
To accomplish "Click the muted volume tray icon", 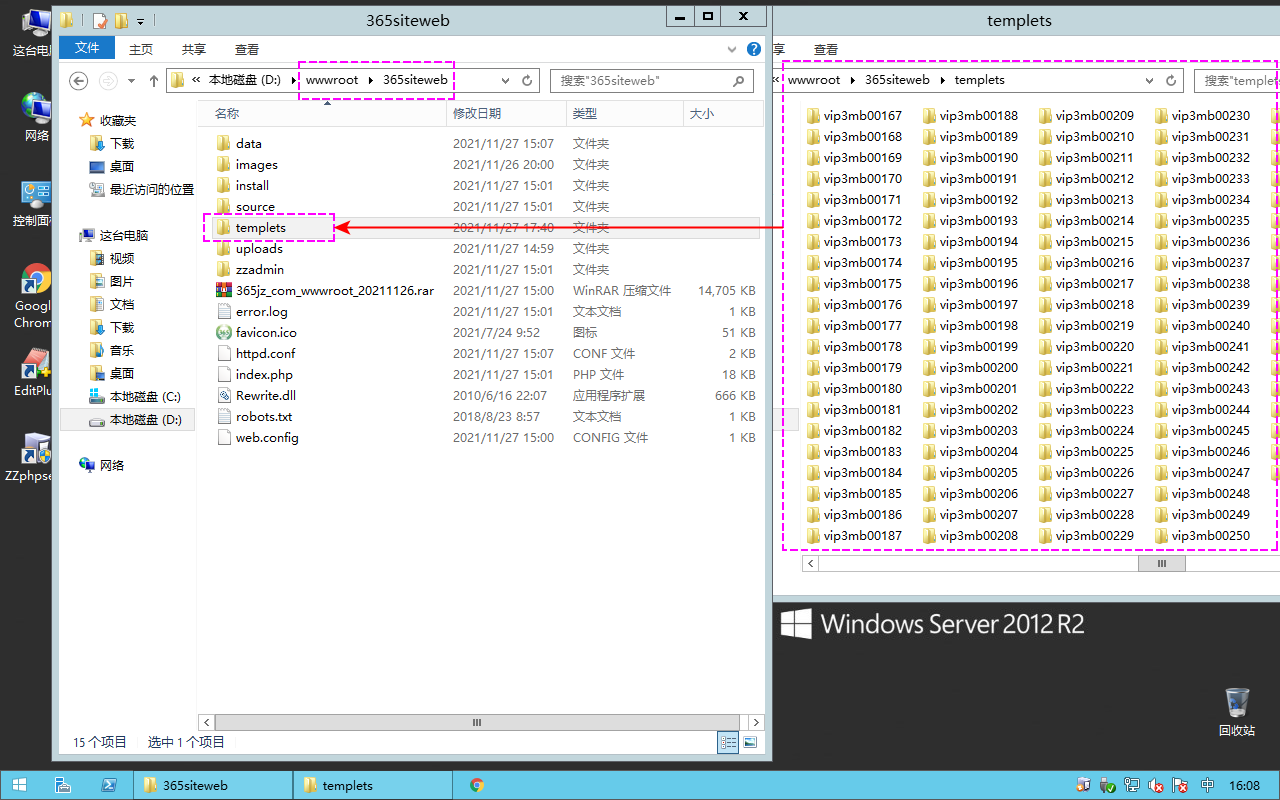I will (1156, 786).
